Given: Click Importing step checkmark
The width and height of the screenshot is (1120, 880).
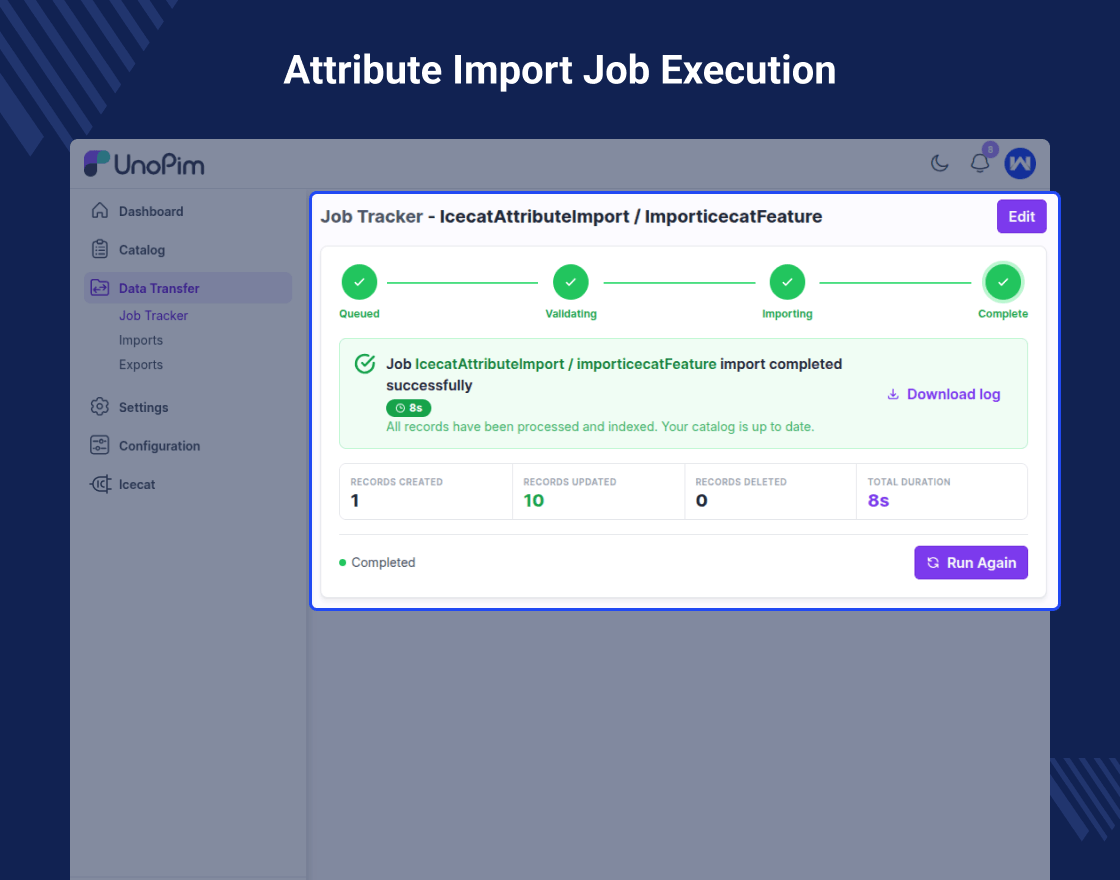Looking at the screenshot, I should point(787,282).
